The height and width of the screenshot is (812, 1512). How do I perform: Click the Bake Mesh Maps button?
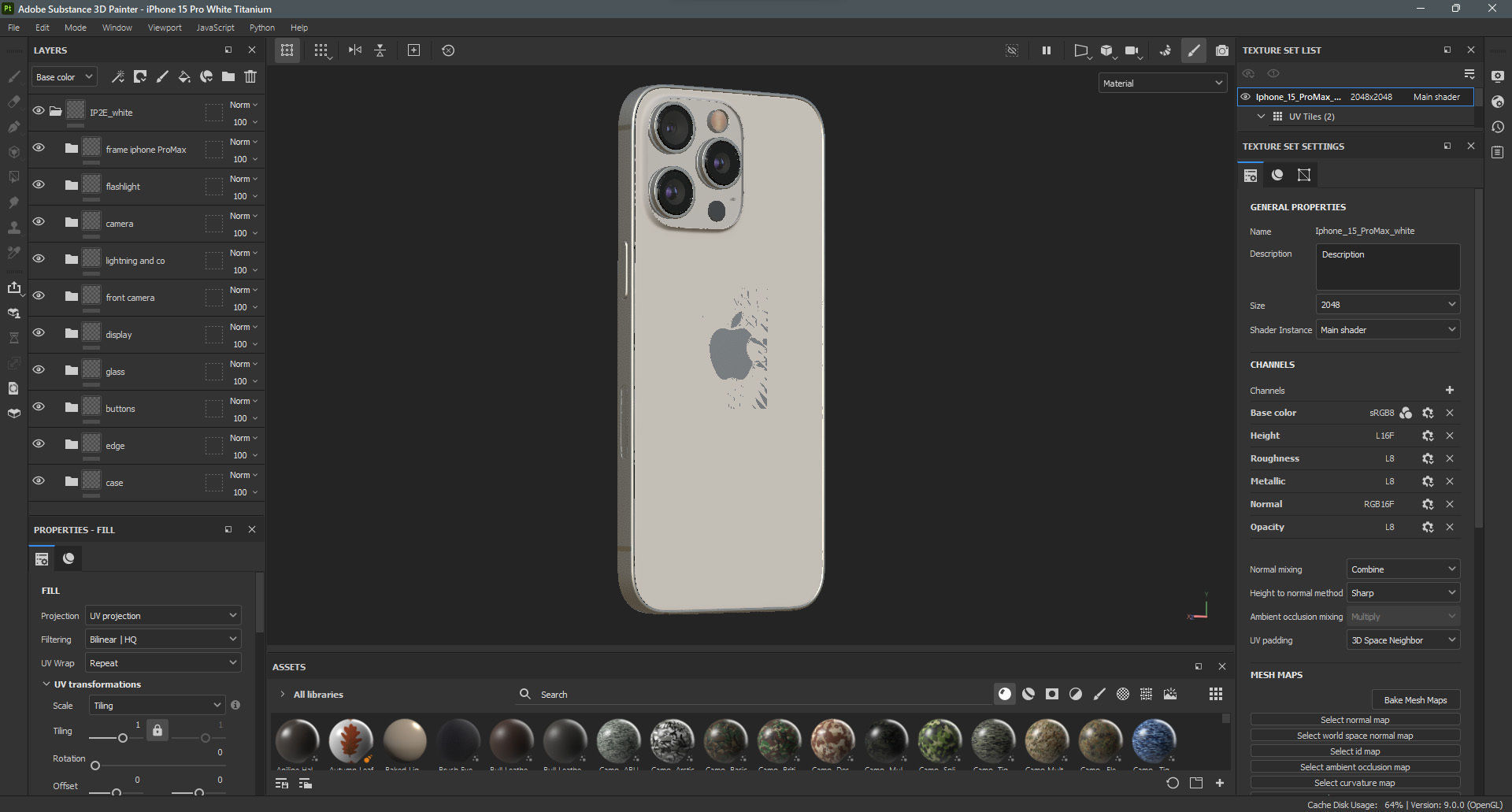(1415, 699)
